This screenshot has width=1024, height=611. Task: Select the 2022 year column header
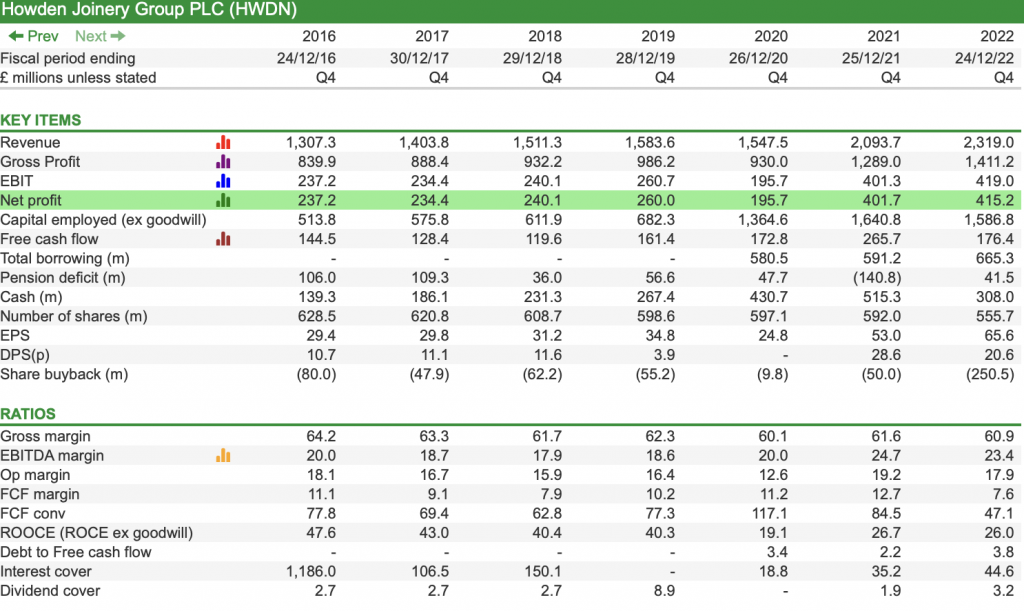pos(996,36)
